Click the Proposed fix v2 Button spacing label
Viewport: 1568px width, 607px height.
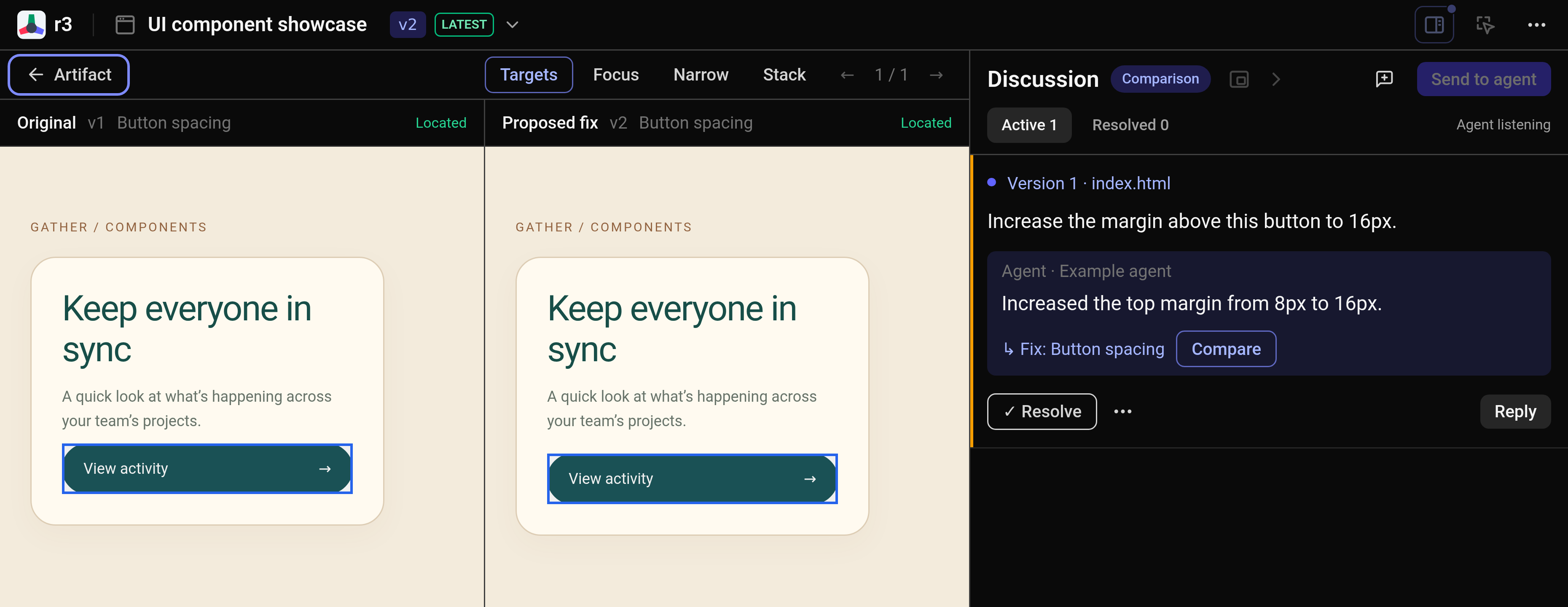click(627, 123)
